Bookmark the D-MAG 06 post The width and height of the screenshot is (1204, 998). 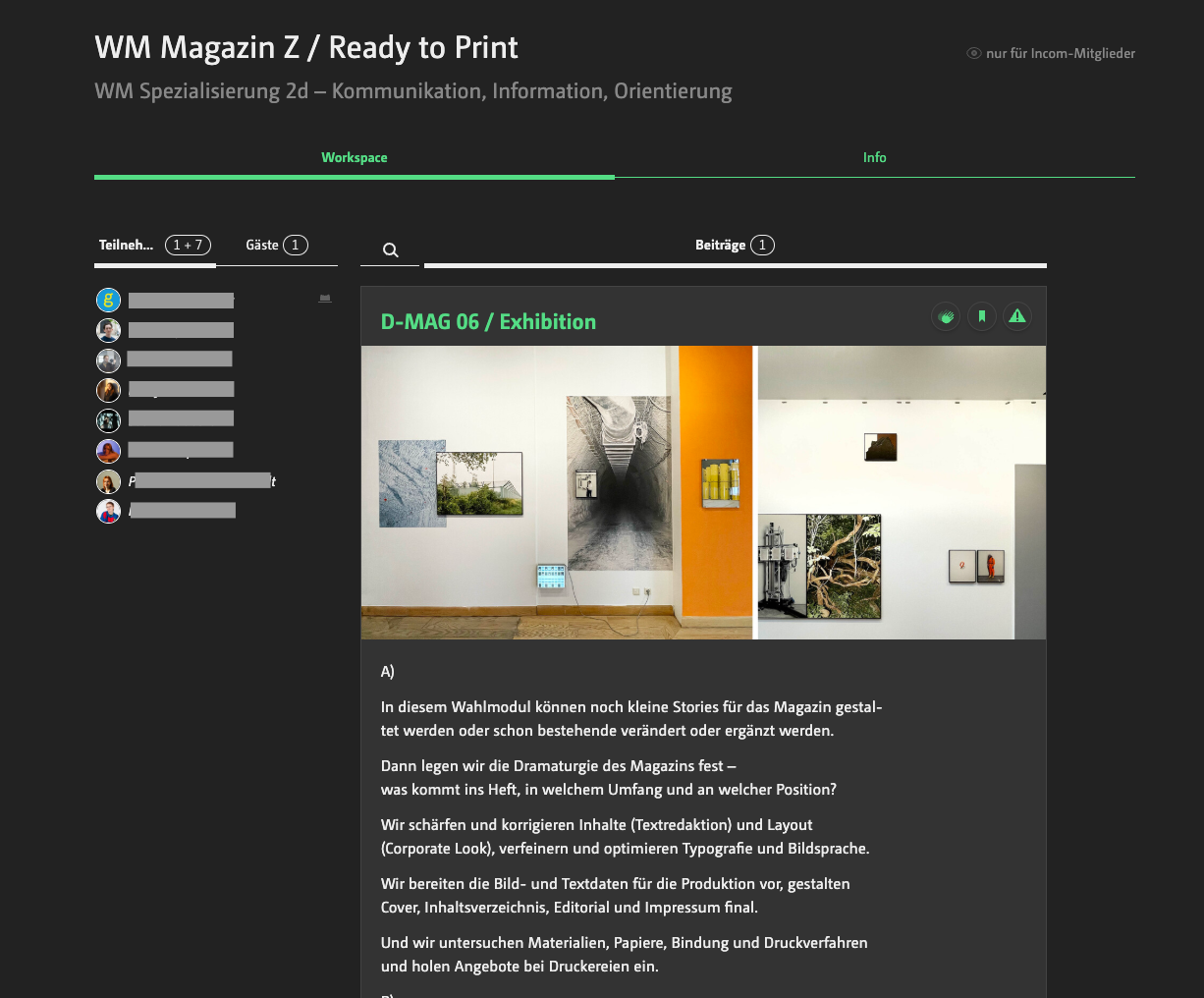click(982, 316)
